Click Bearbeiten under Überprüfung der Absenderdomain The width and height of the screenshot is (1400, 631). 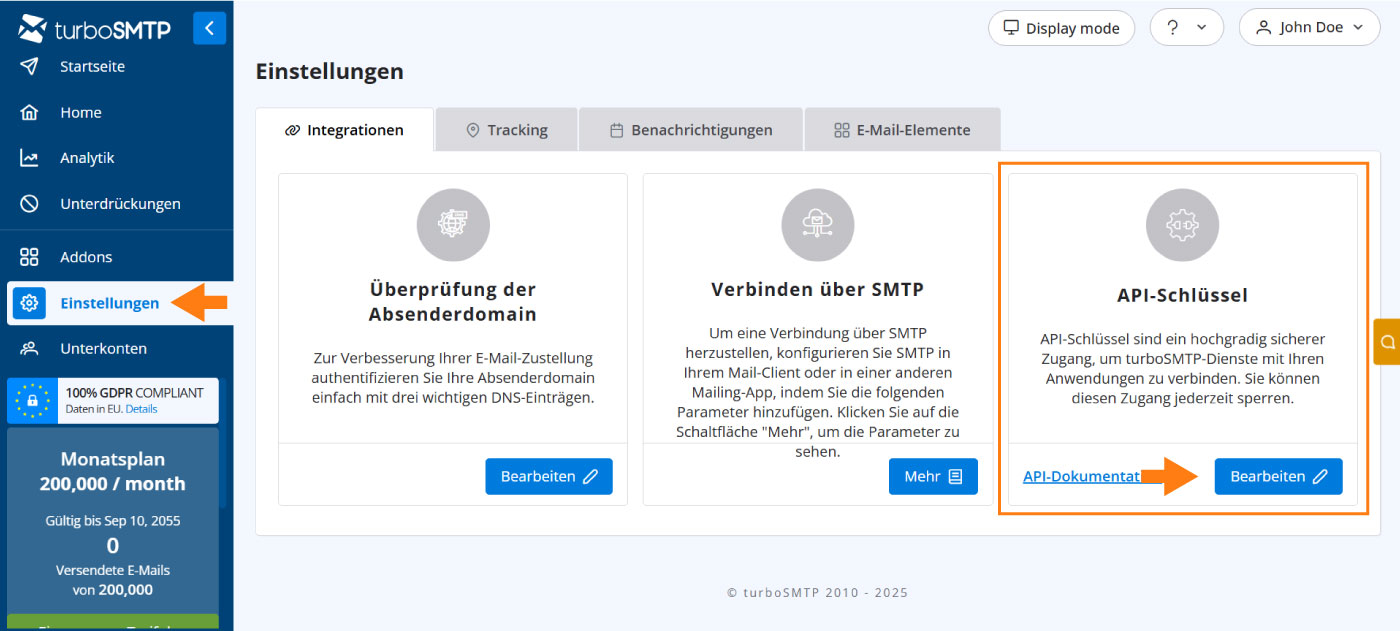coord(549,477)
